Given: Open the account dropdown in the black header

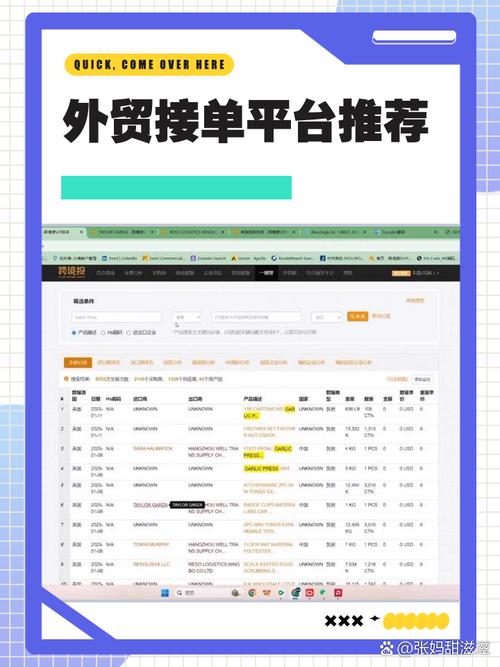Looking at the screenshot, I should pos(425,273).
